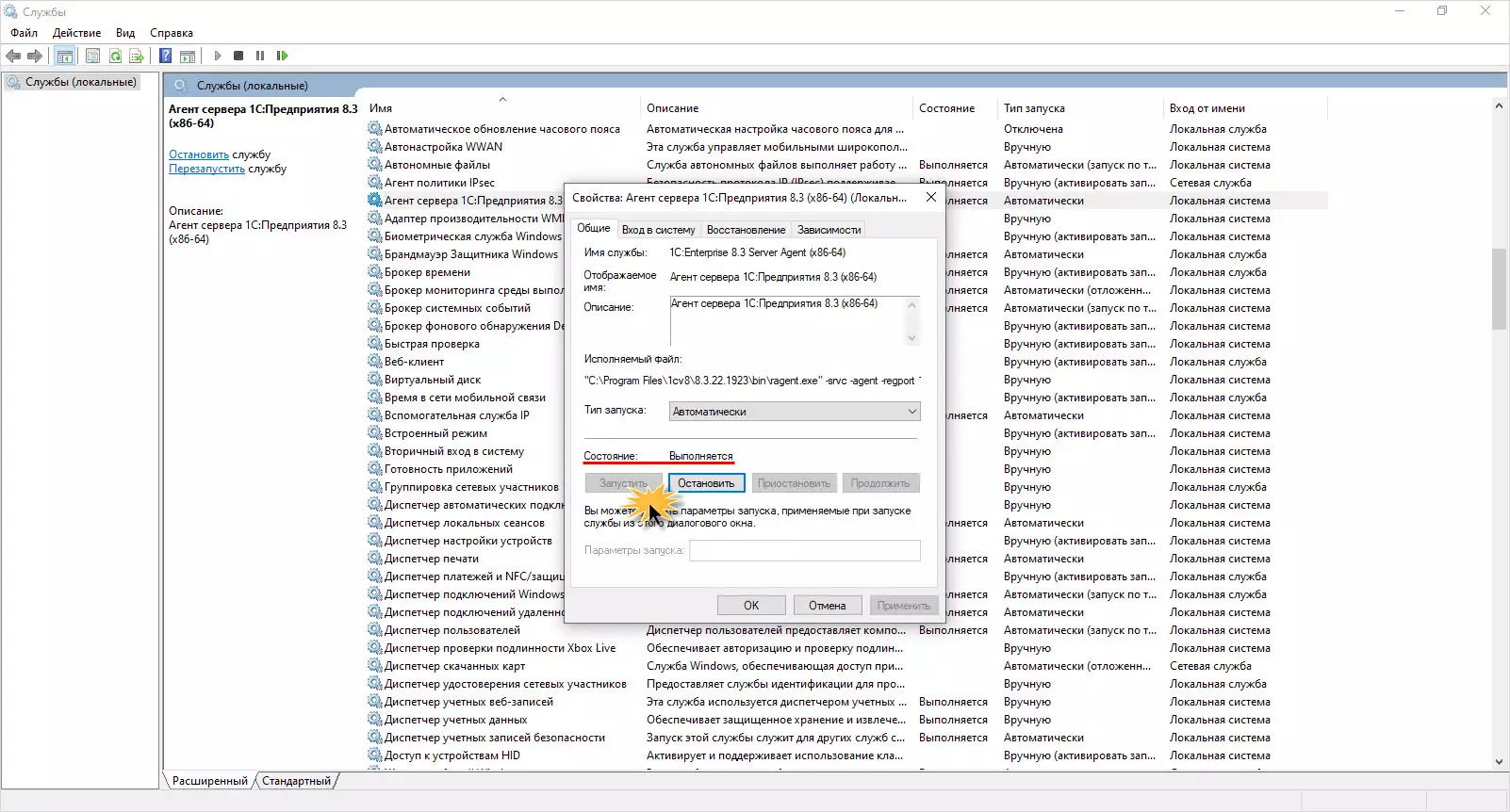Click the gear icon beside Быстрая проверка
Screen dimensions: 1510x812
pyautogui.click(x=375, y=344)
